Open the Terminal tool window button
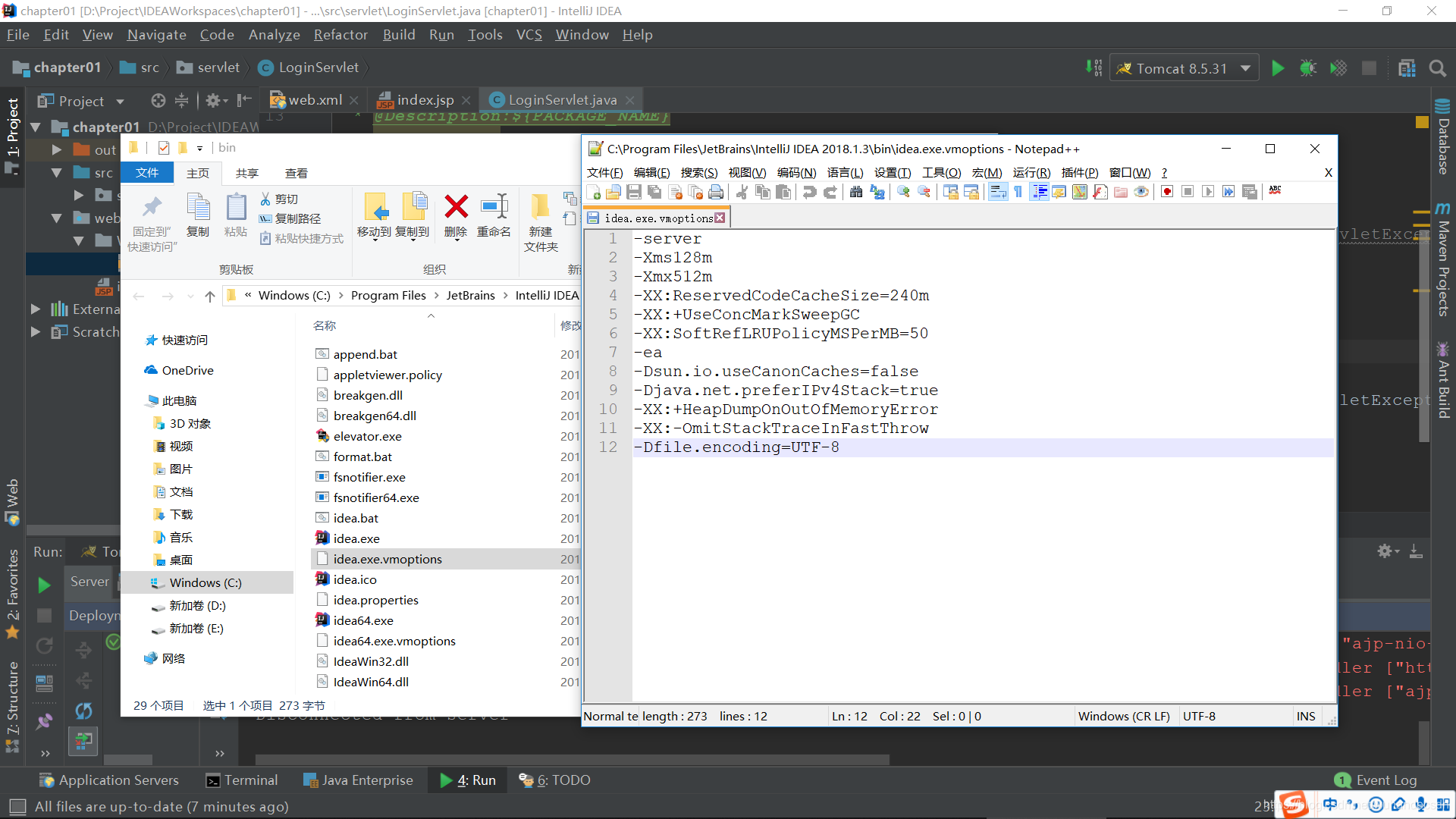This screenshot has width=1456, height=819. coord(242,780)
